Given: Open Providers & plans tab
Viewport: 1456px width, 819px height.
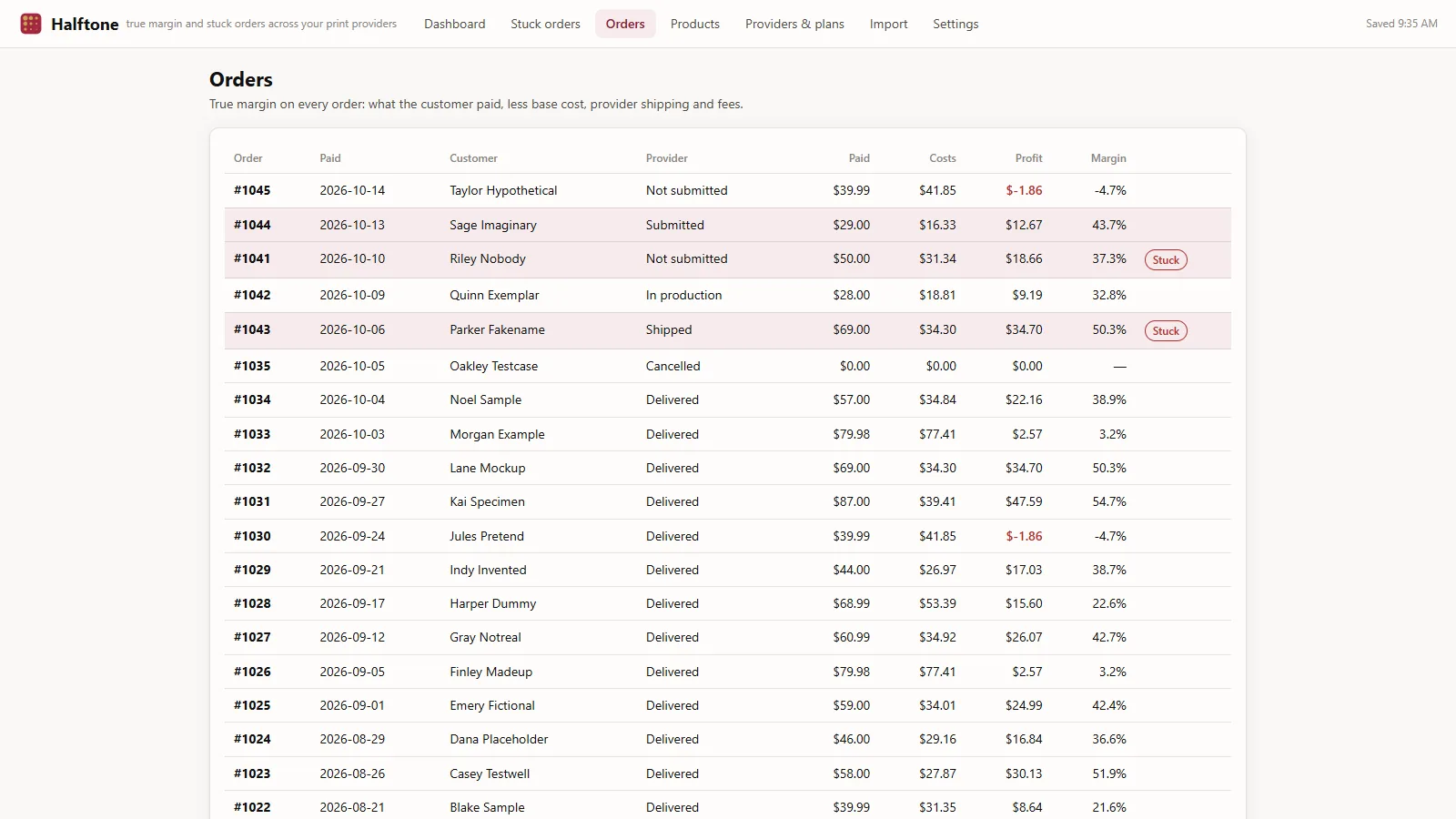Looking at the screenshot, I should point(794,24).
